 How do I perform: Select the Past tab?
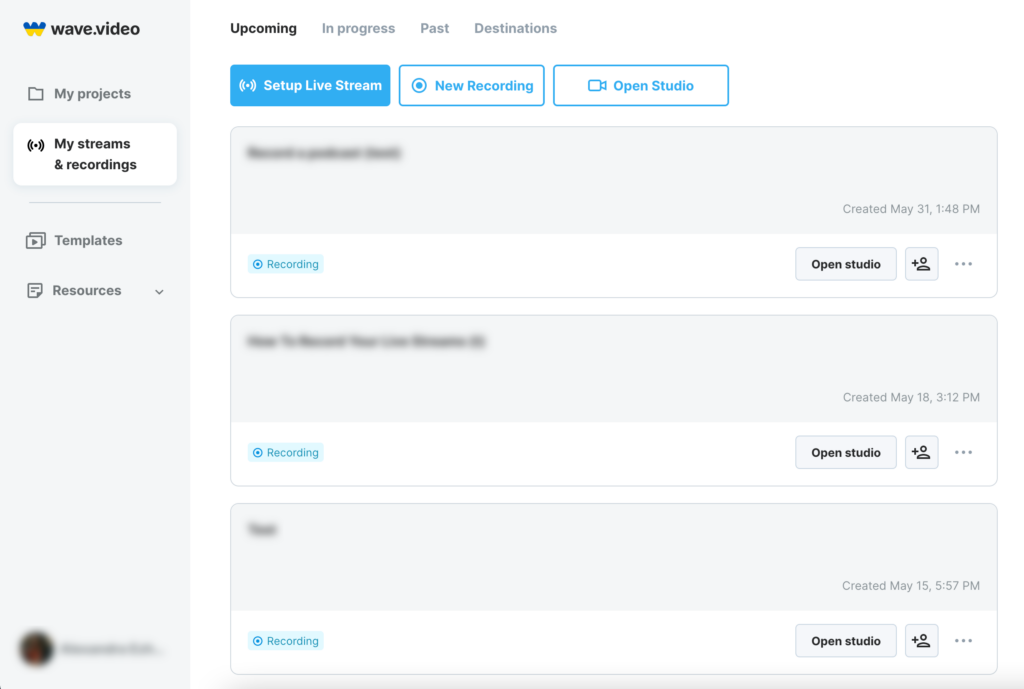pos(434,29)
